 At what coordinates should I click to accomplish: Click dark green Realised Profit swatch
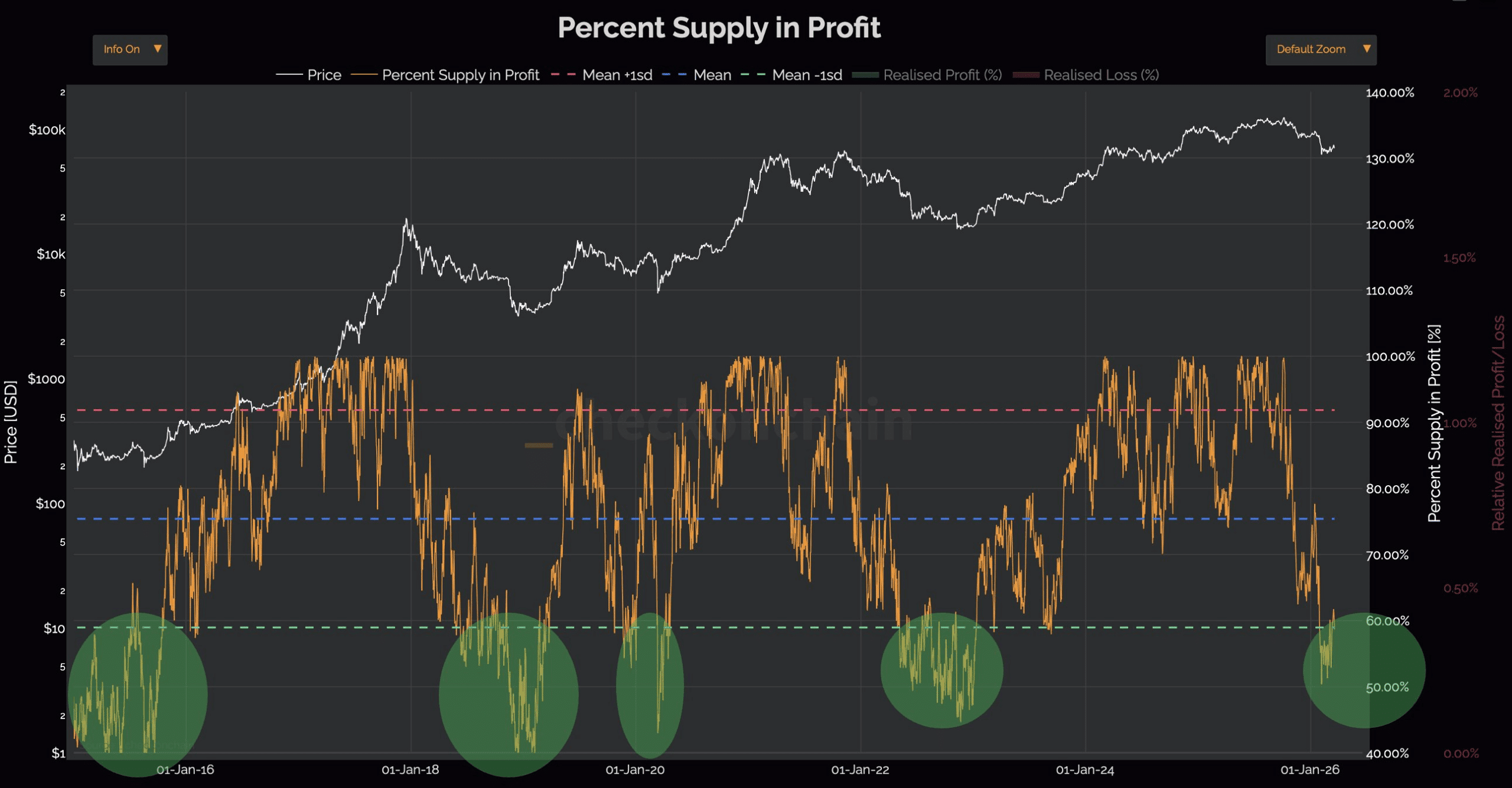click(x=865, y=75)
